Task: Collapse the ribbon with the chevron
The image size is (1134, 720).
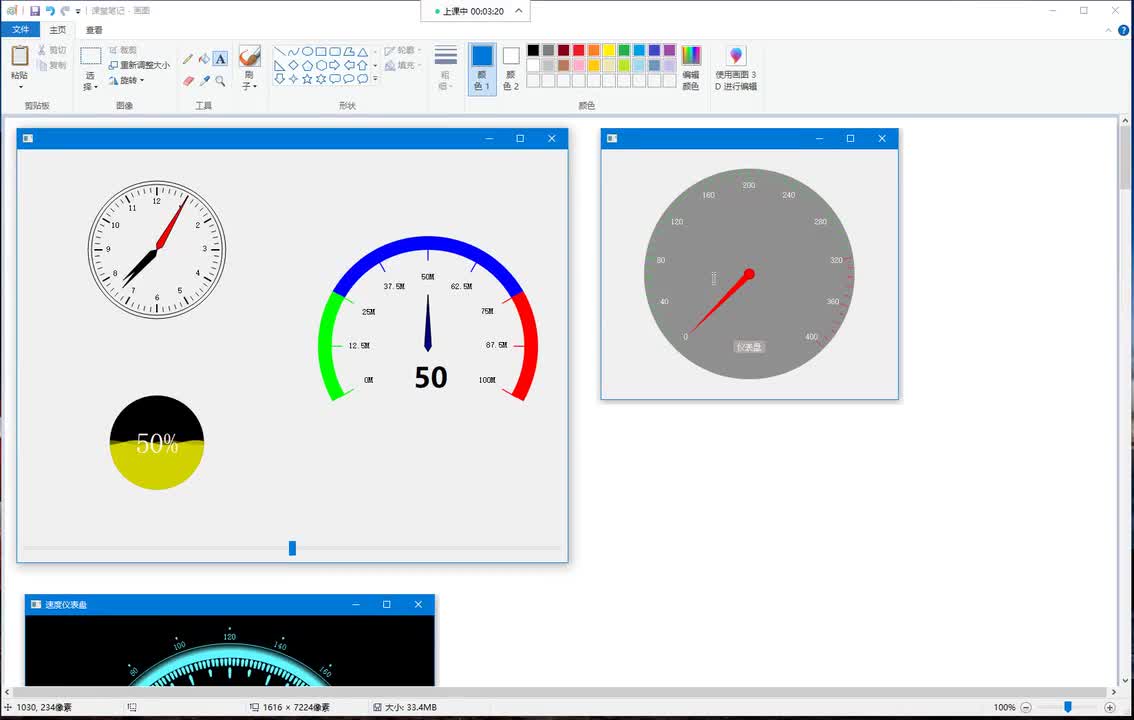Action: 1109,30
